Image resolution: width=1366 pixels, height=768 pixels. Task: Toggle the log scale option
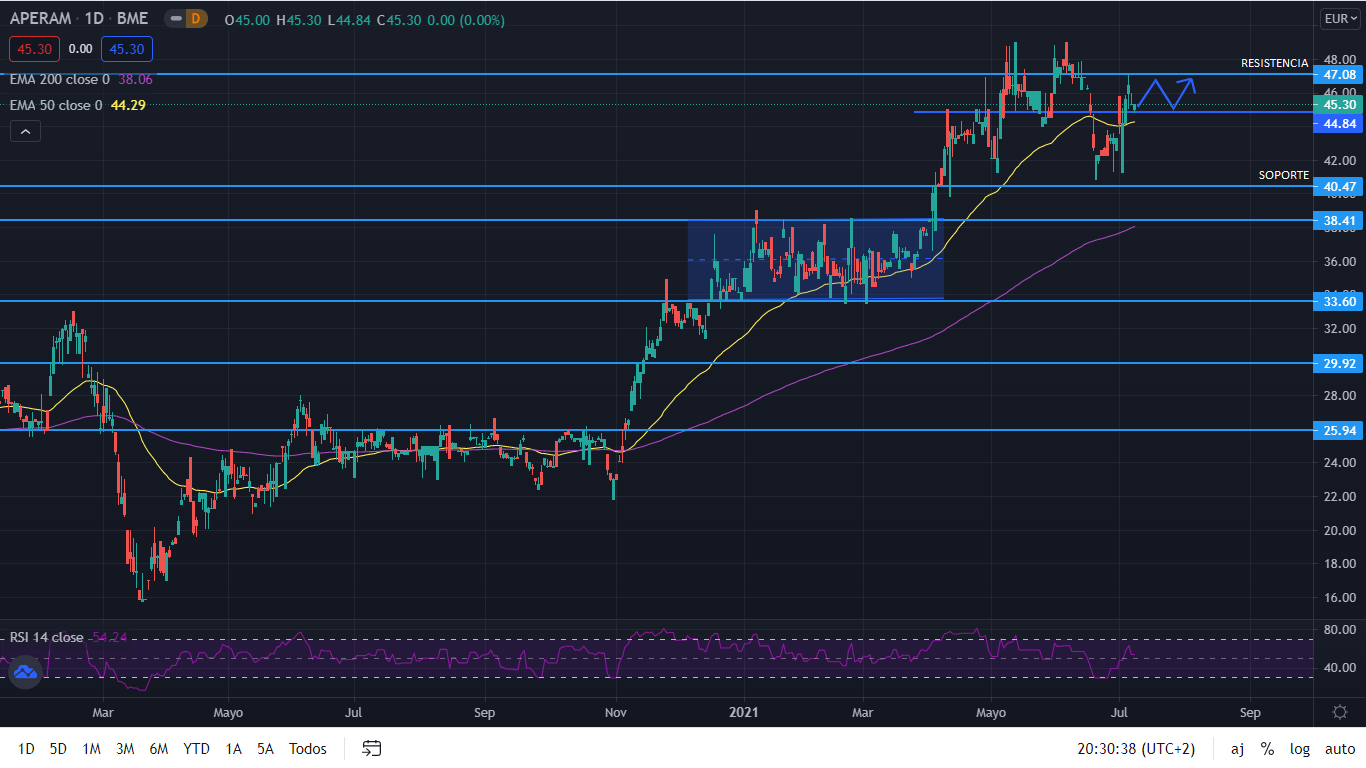pyautogui.click(x=1299, y=749)
